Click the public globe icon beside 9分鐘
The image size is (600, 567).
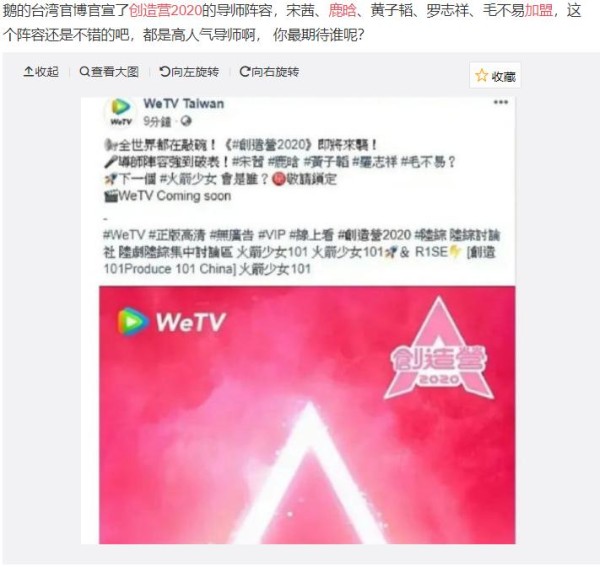pos(186,121)
